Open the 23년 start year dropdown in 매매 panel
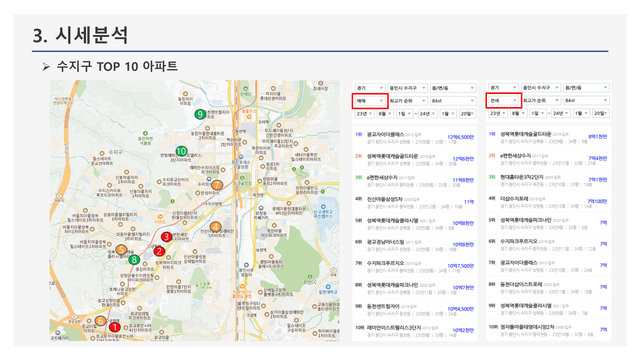 pos(364,113)
